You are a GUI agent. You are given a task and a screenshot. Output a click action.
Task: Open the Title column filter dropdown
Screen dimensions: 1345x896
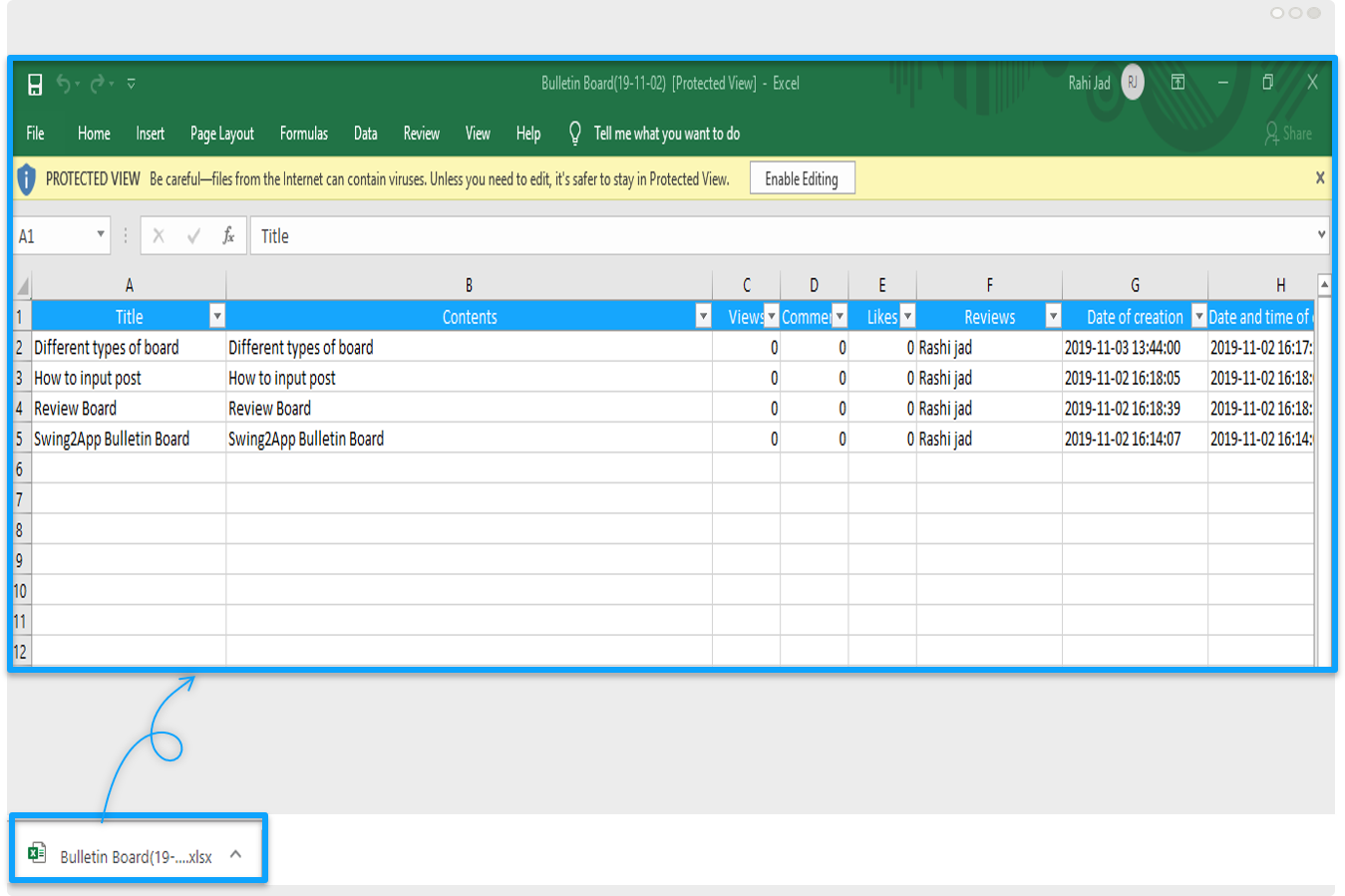216,317
